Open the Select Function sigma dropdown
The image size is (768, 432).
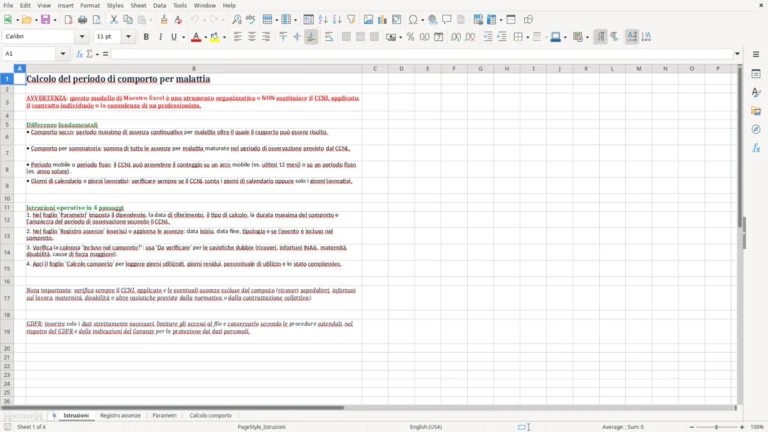pyautogui.click(x=97, y=54)
